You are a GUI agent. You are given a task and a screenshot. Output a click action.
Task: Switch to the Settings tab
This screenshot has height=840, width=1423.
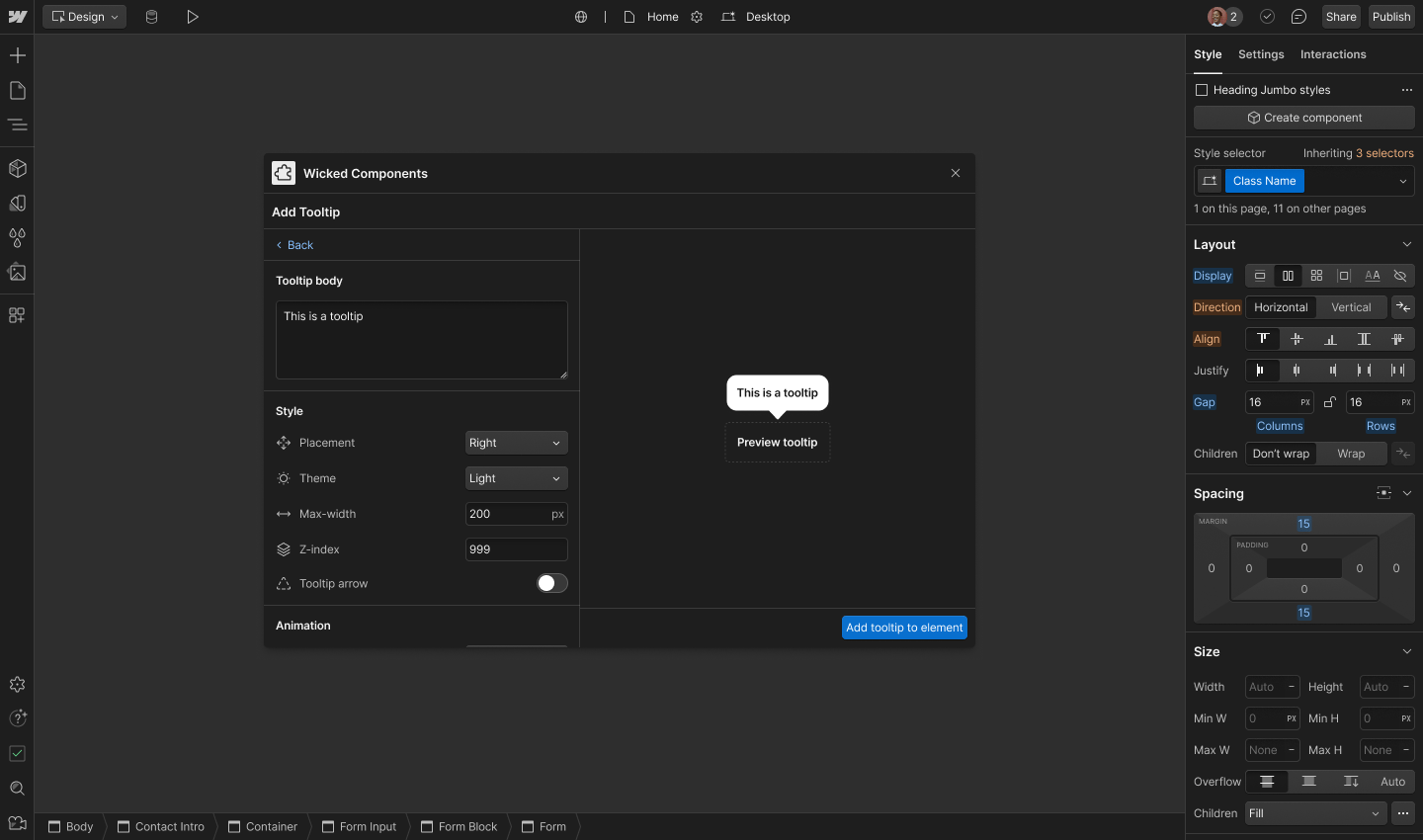(x=1261, y=54)
